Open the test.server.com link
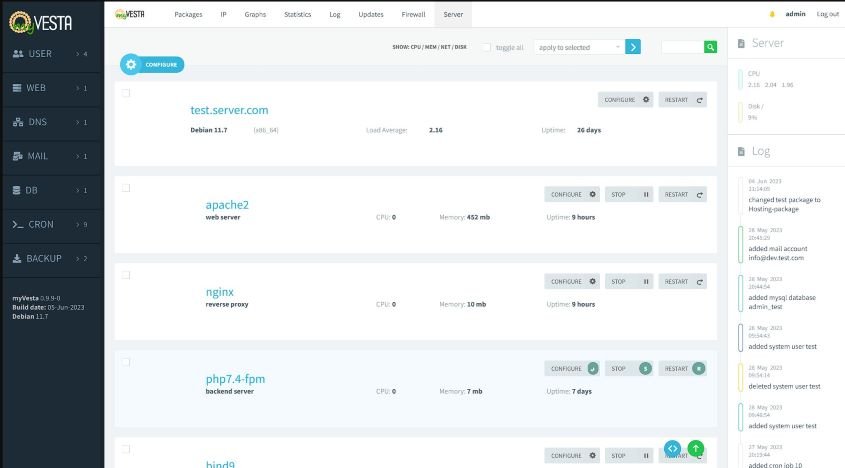 click(x=229, y=110)
